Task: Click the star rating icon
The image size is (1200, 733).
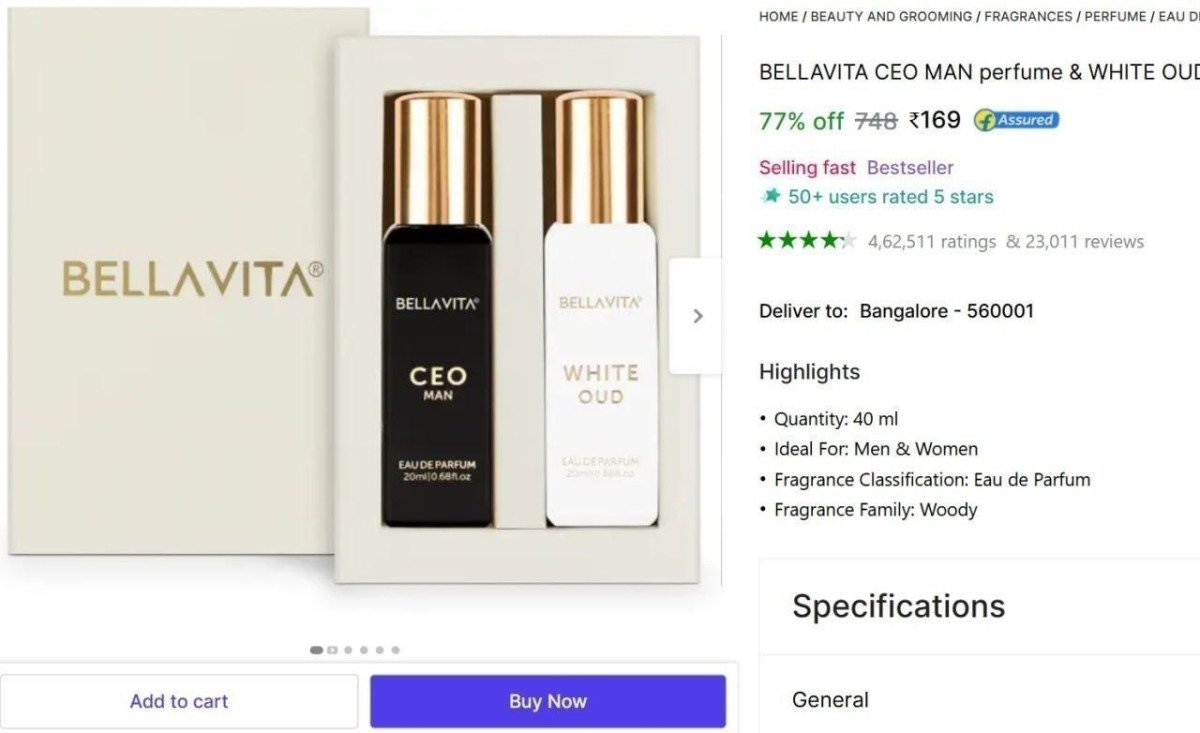Action: pos(807,240)
